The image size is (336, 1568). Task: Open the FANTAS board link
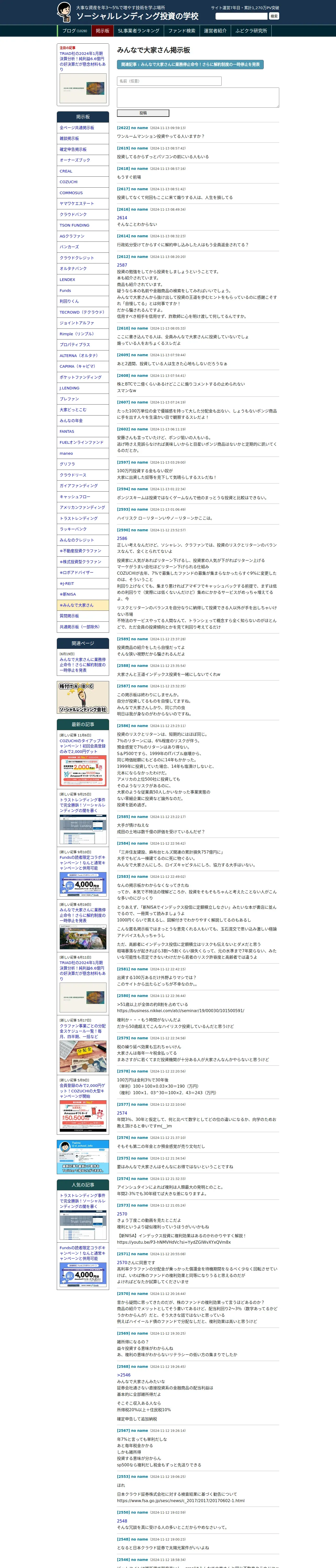point(83,431)
